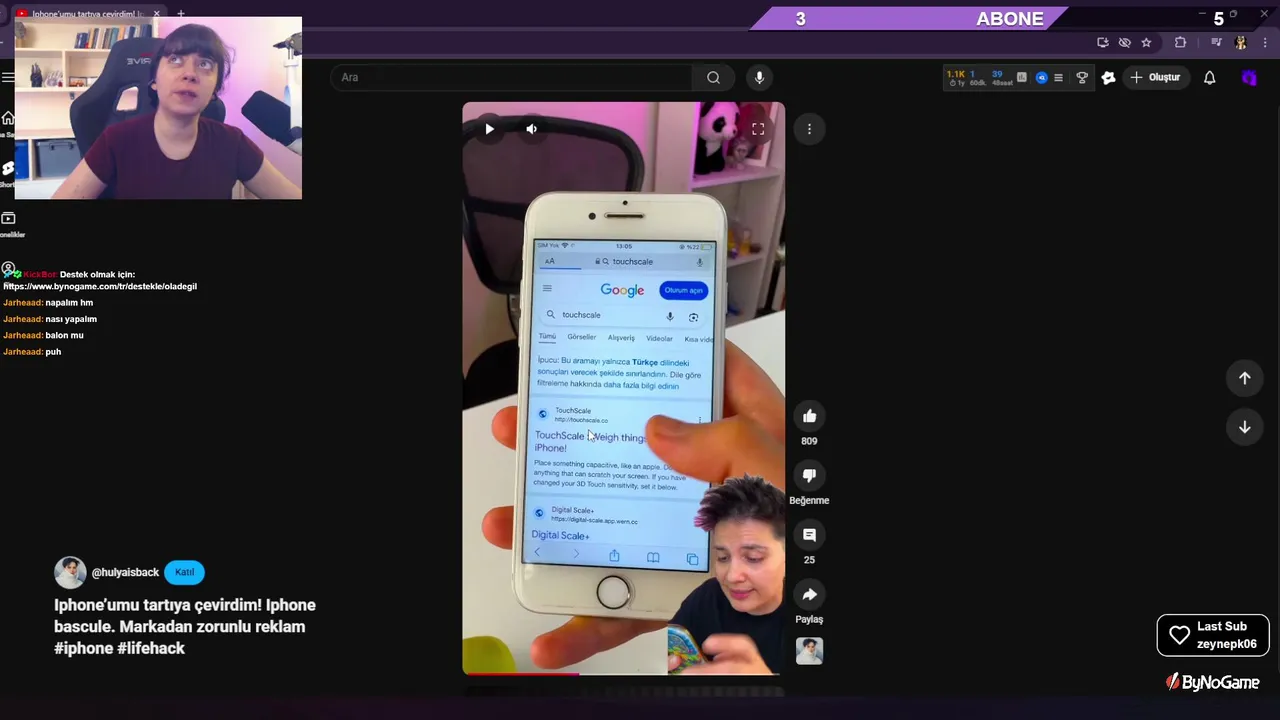The width and height of the screenshot is (1280, 720).
Task: Open the comments showing 25
Action: (809, 535)
